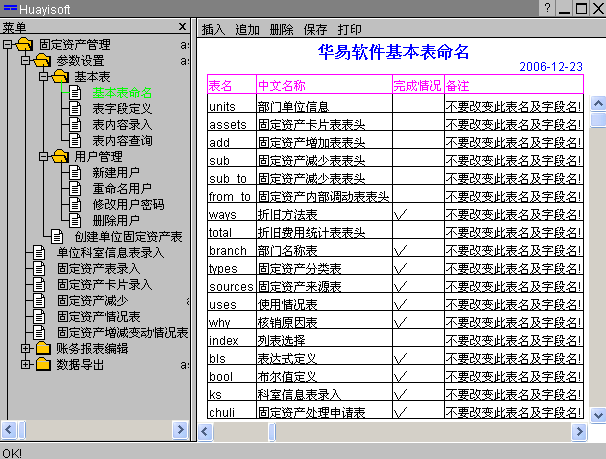
Task: Click the document icon for 表字段定义
Action: click(75, 109)
